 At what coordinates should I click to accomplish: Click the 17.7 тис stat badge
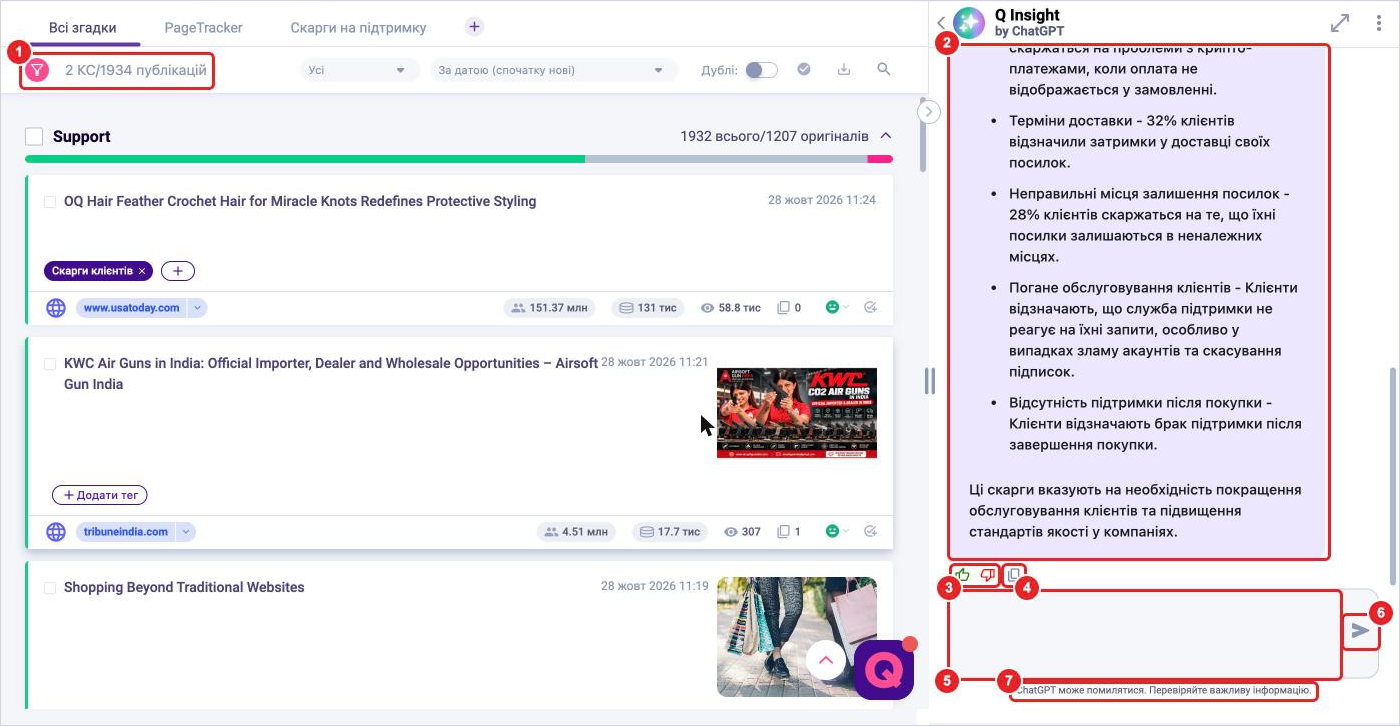(x=670, y=532)
